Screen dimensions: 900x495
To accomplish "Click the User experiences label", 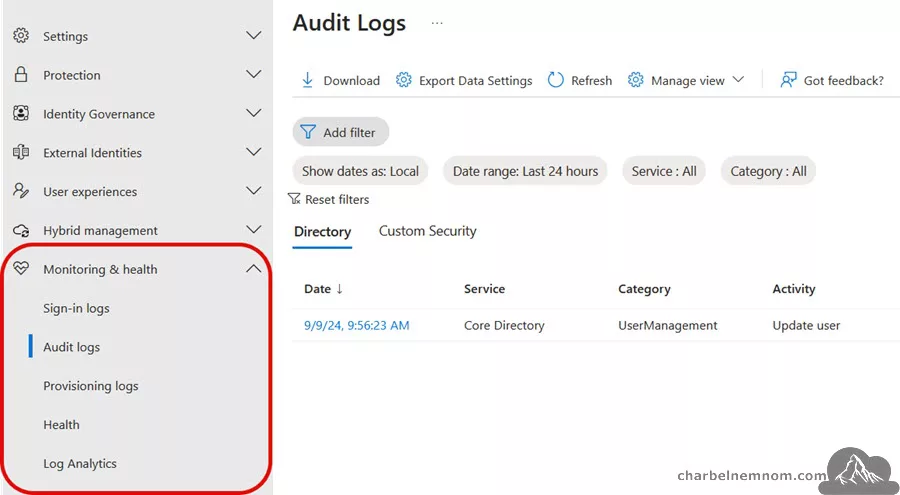I will (90, 192).
